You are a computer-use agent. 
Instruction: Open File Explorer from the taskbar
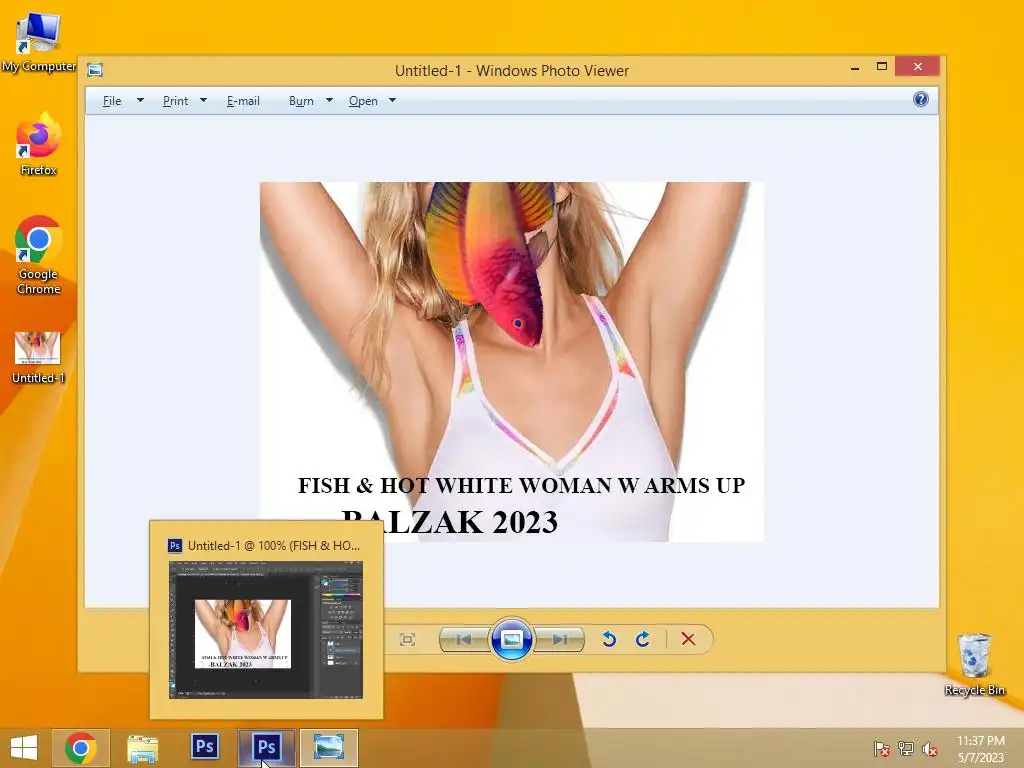point(142,748)
